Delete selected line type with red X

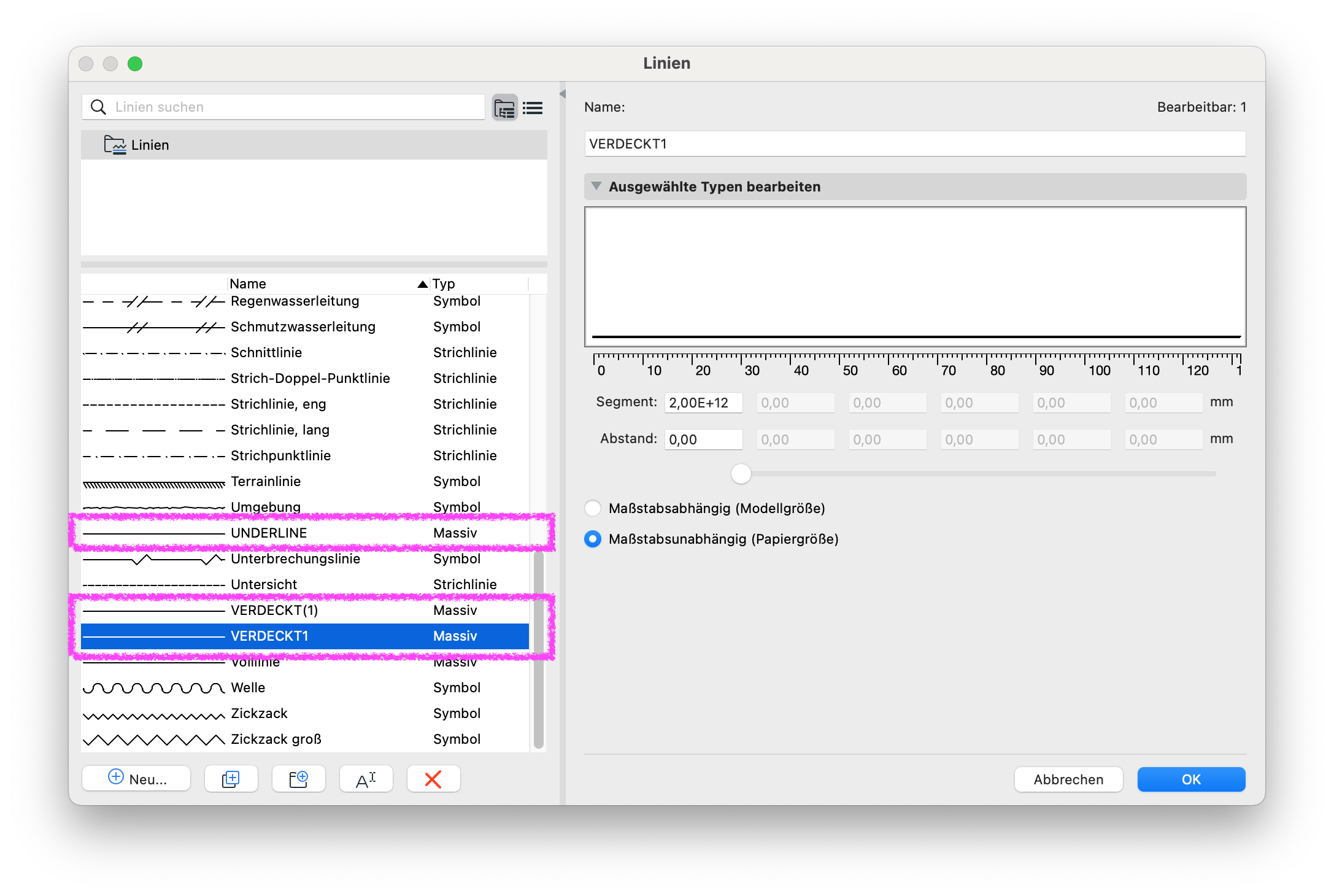click(x=433, y=779)
